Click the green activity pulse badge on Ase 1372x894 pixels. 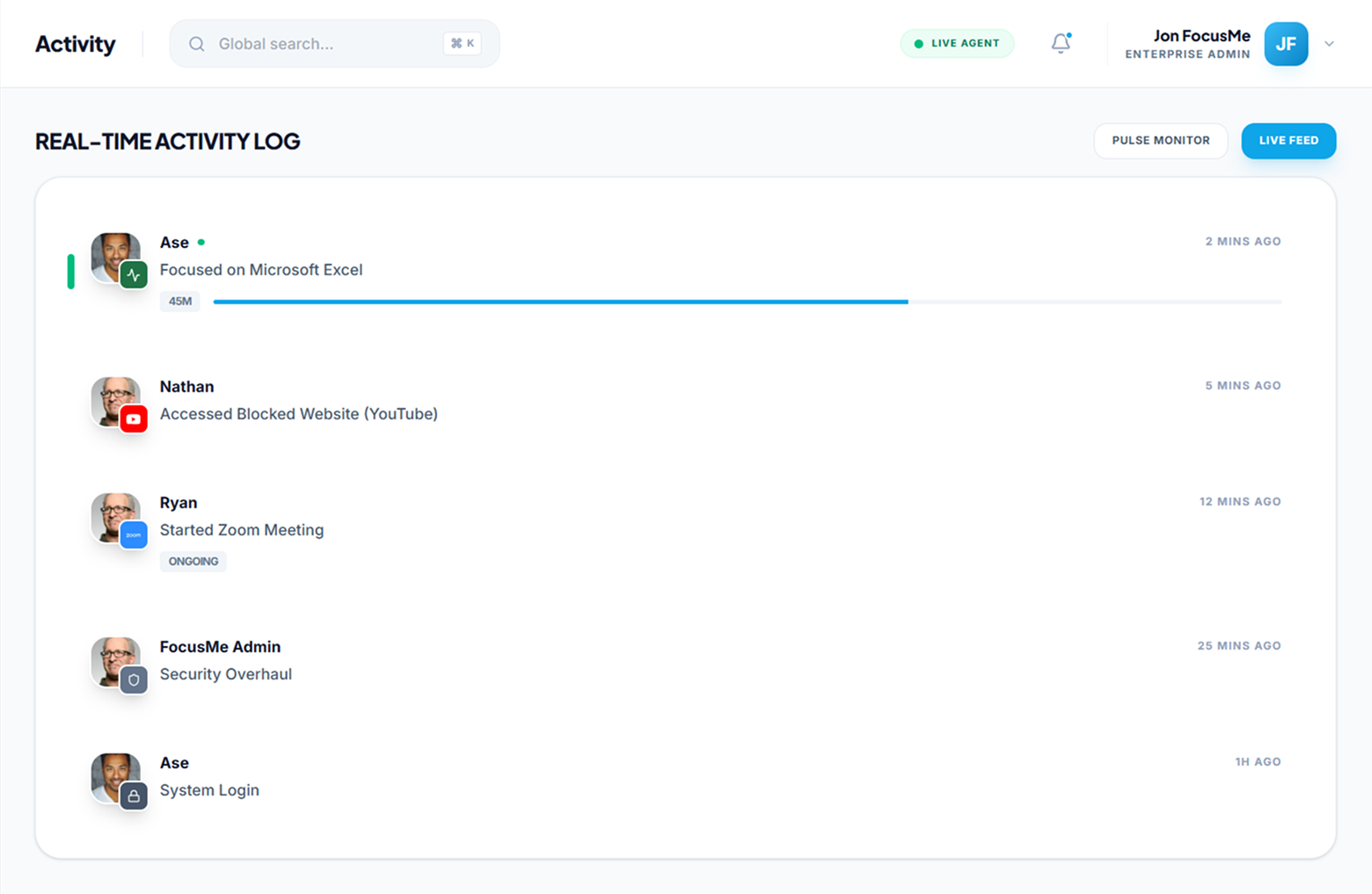134,275
